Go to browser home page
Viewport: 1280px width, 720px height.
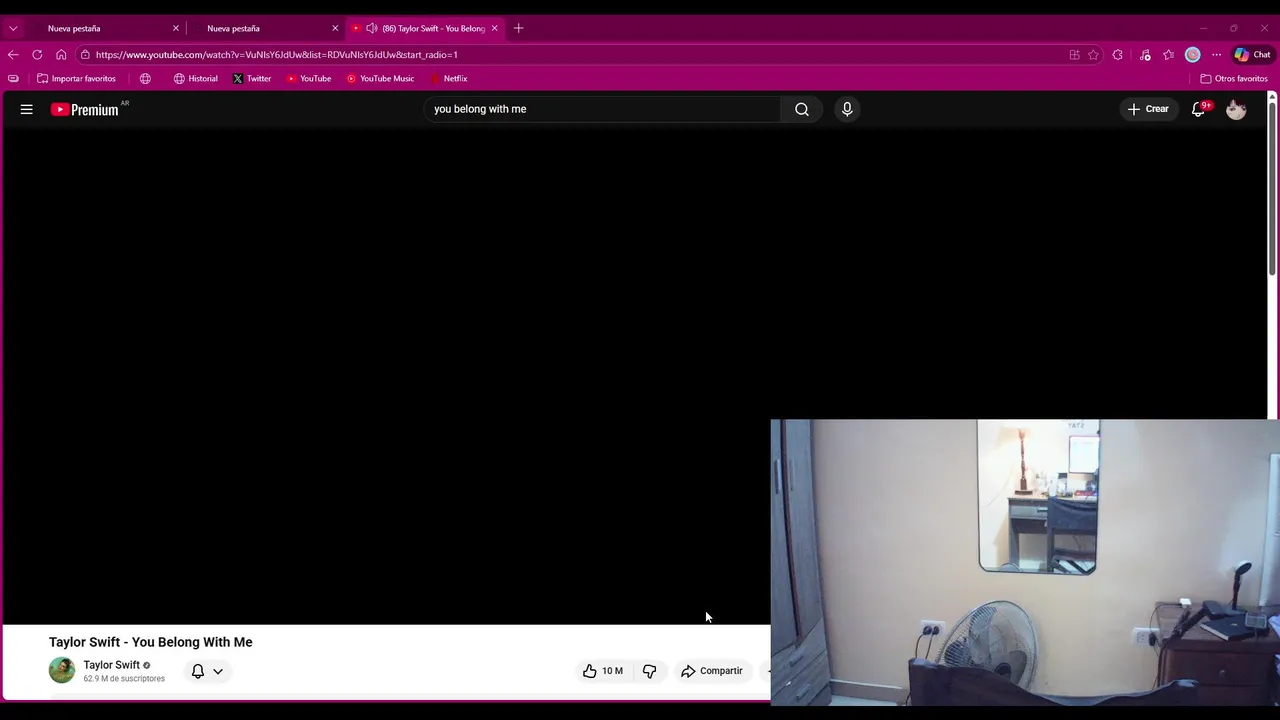click(x=61, y=55)
